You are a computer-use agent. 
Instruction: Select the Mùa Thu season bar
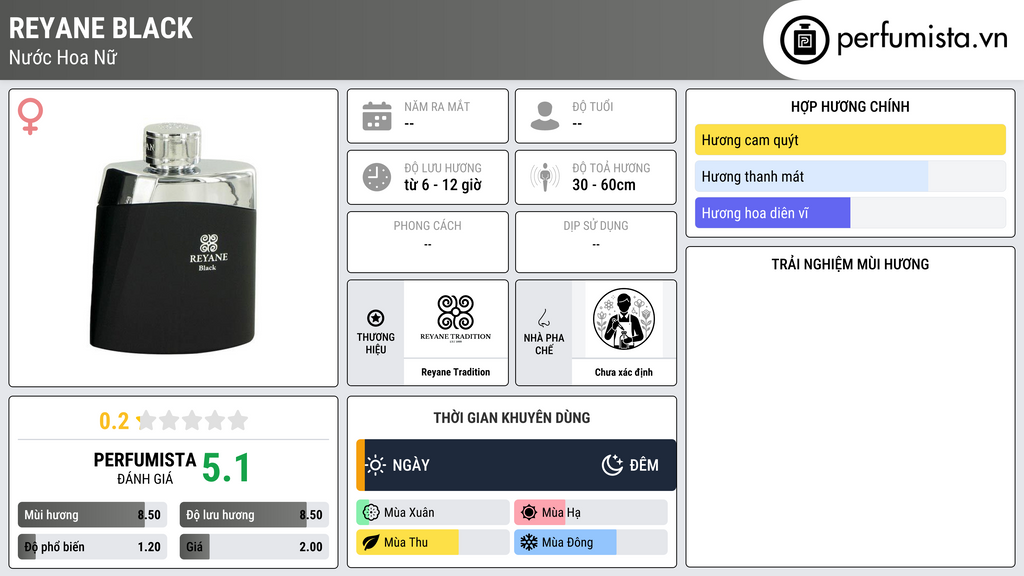coord(433,542)
